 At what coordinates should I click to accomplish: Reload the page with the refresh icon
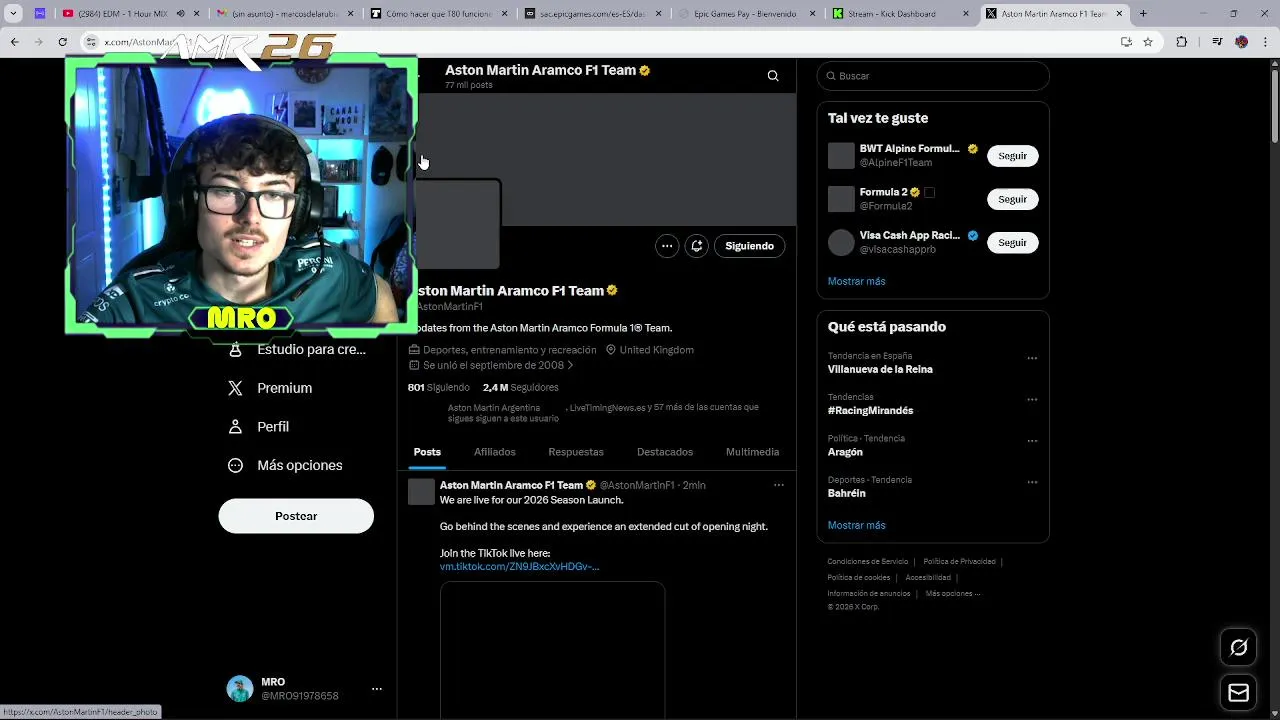click(x=62, y=42)
